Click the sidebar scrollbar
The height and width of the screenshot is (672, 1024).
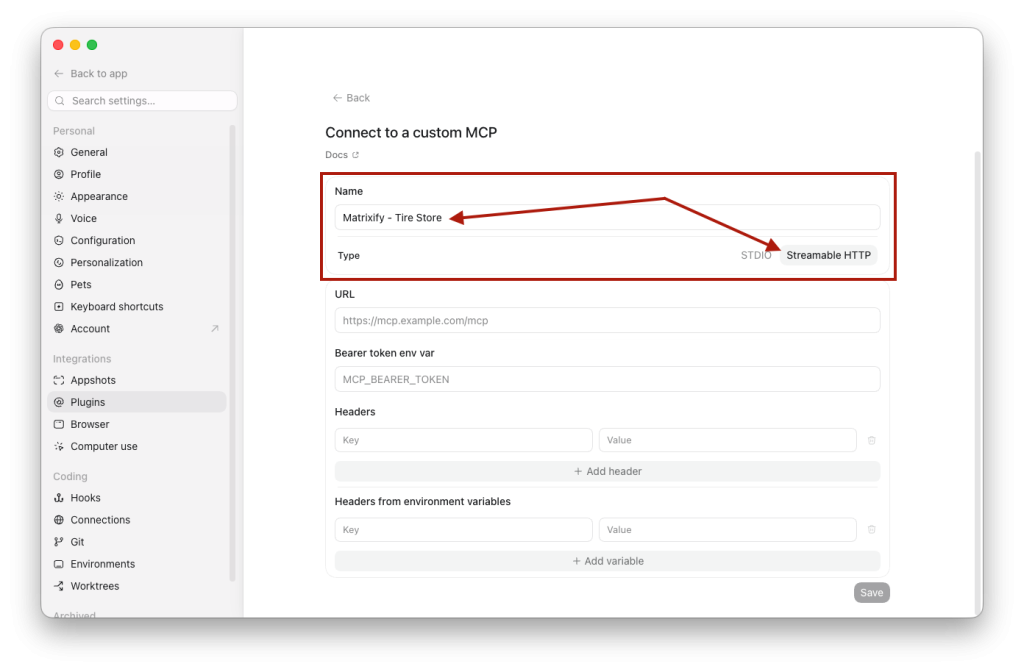coord(232,353)
